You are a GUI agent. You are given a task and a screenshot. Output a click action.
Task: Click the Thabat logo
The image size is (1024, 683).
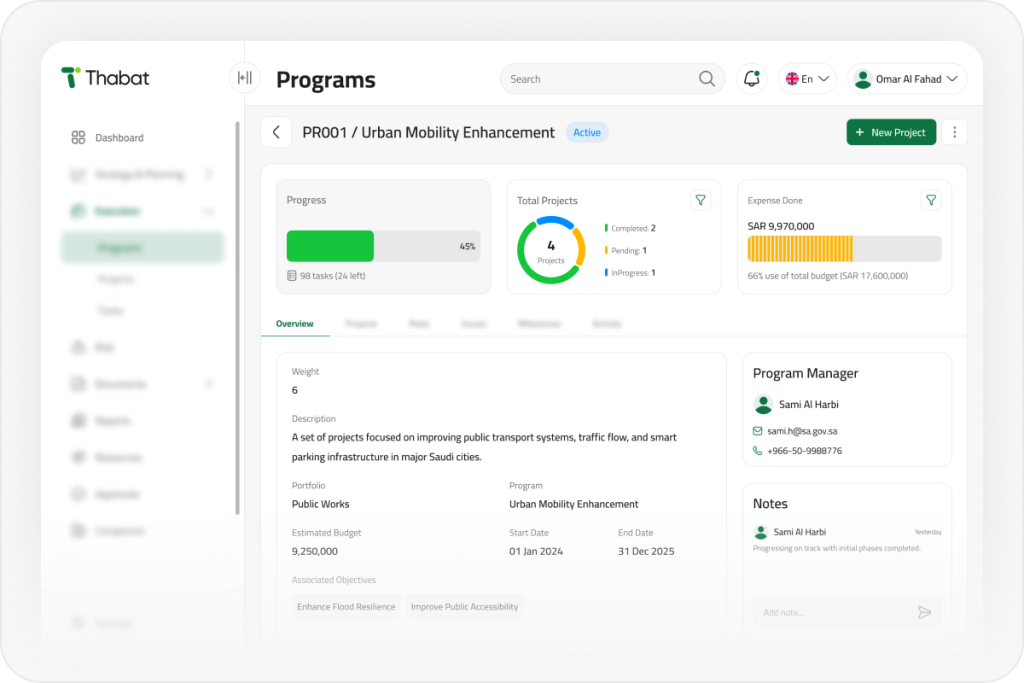click(105, 78)
